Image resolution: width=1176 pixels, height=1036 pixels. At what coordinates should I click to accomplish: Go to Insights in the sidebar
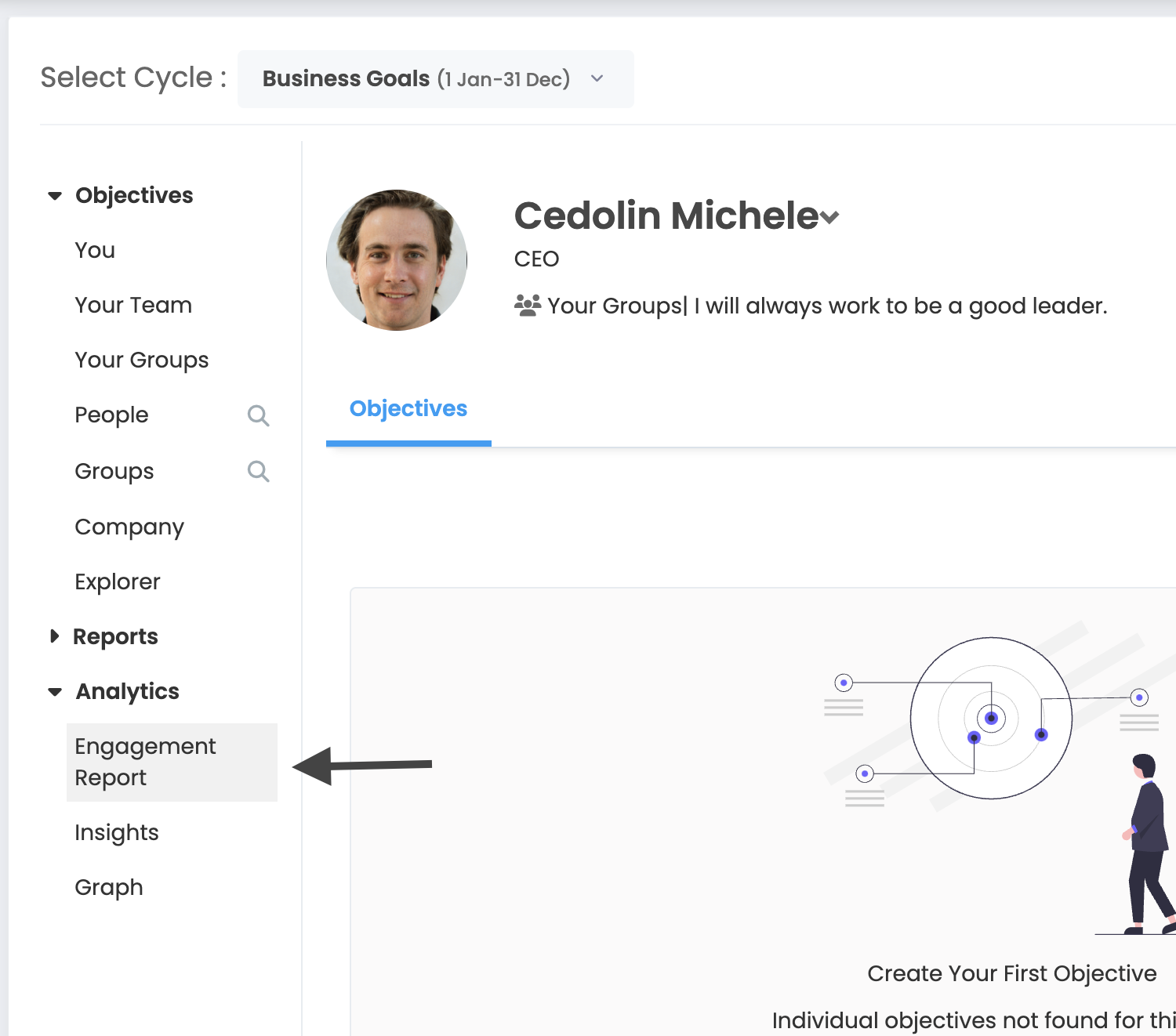[117, 832]
